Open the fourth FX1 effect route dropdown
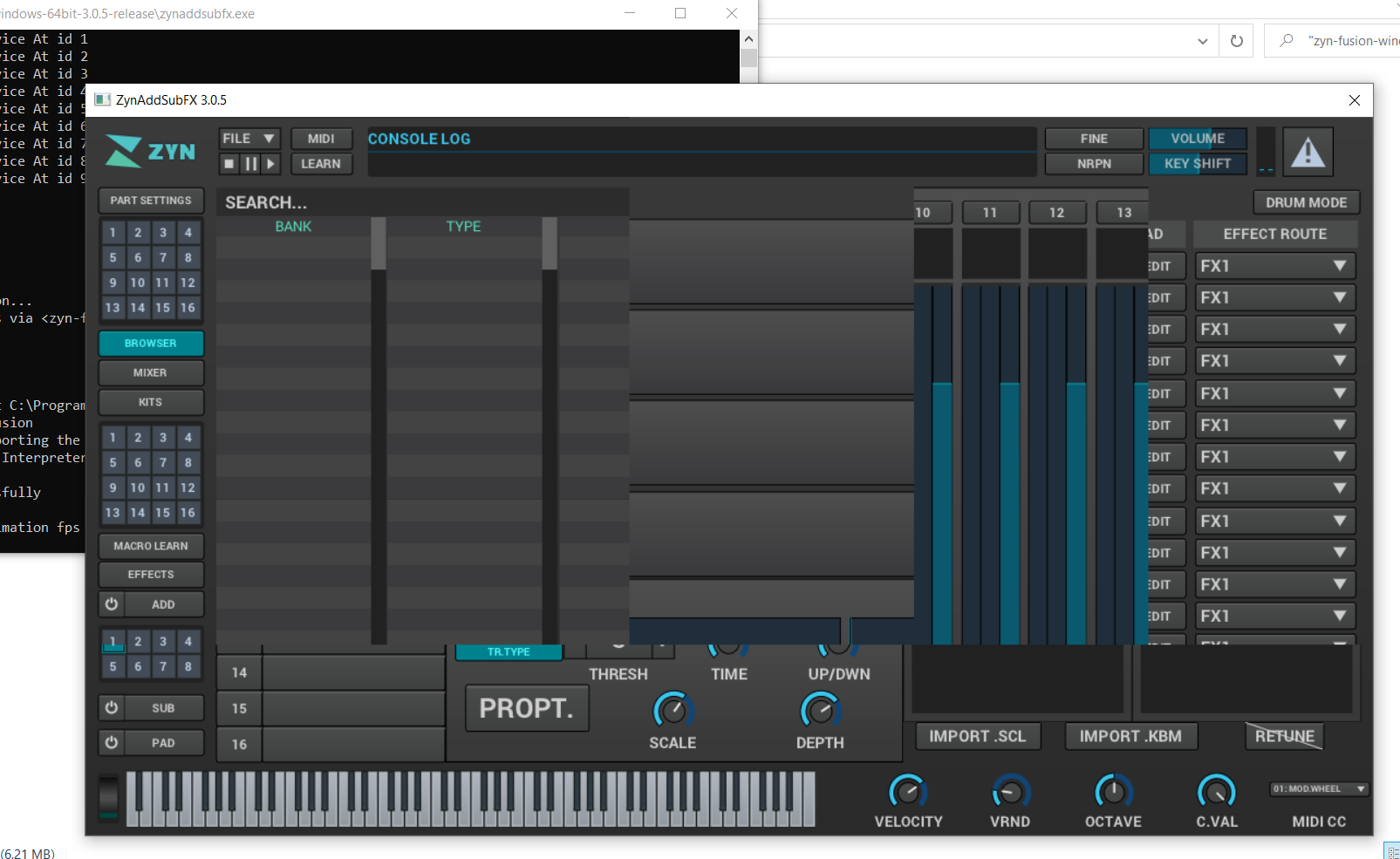Viewport: 1400px width, 859px height. (x=1274, y=360)
